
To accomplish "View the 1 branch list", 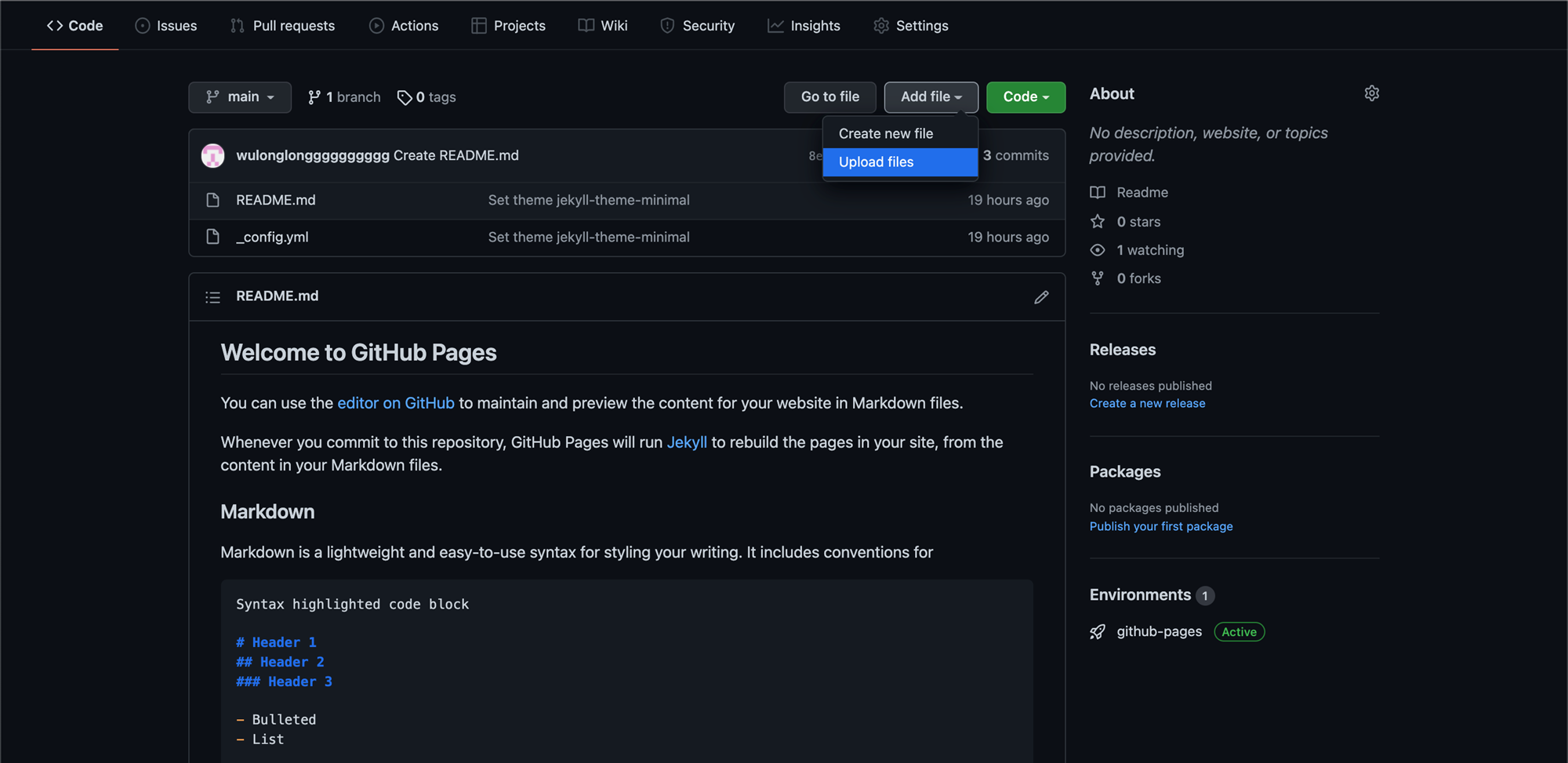I will (344, 97).
